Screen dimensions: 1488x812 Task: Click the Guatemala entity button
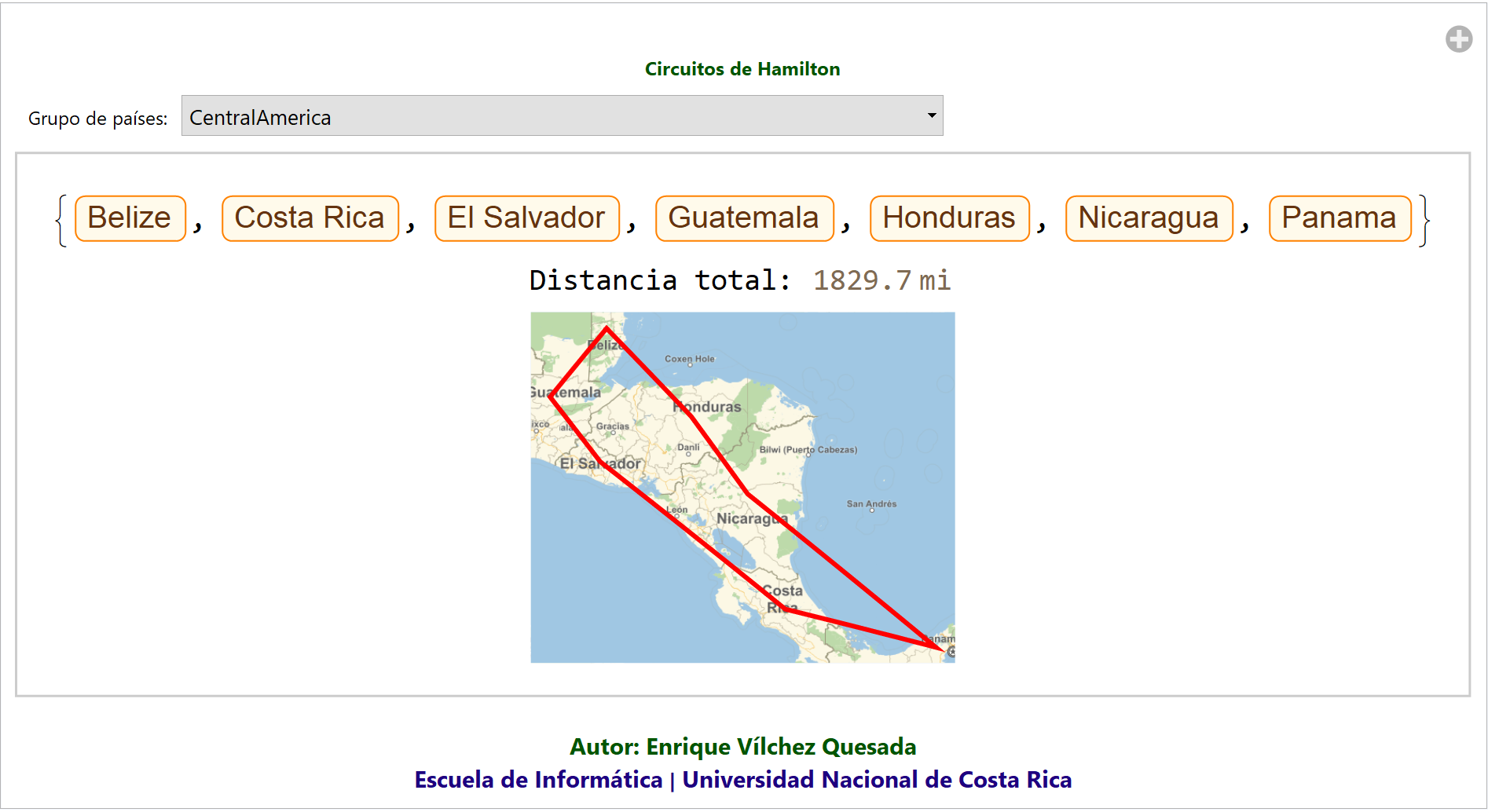[743, 218]
